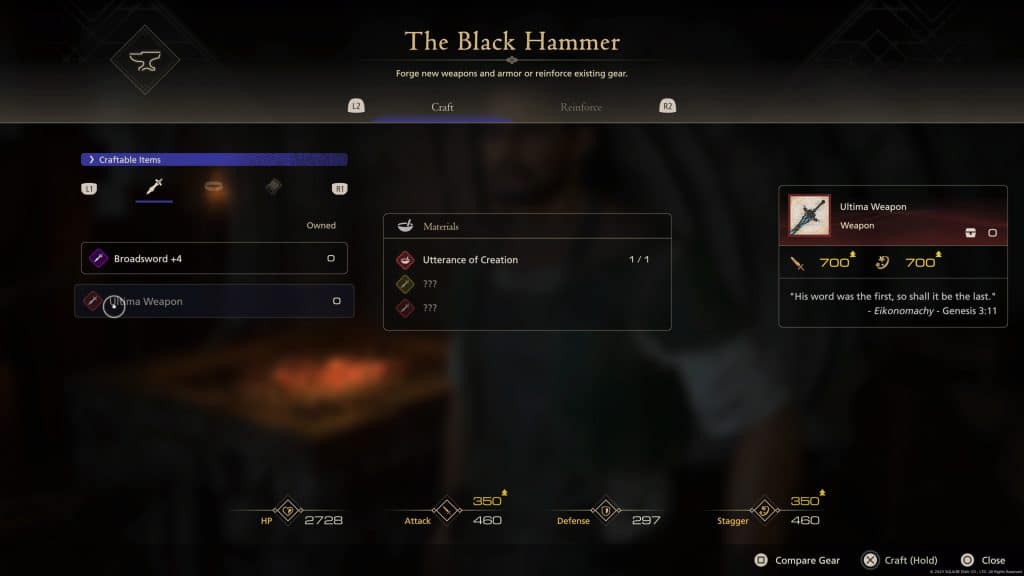Click the HP diamond stat icon
1024x576 pixels.
click(287, 510)
